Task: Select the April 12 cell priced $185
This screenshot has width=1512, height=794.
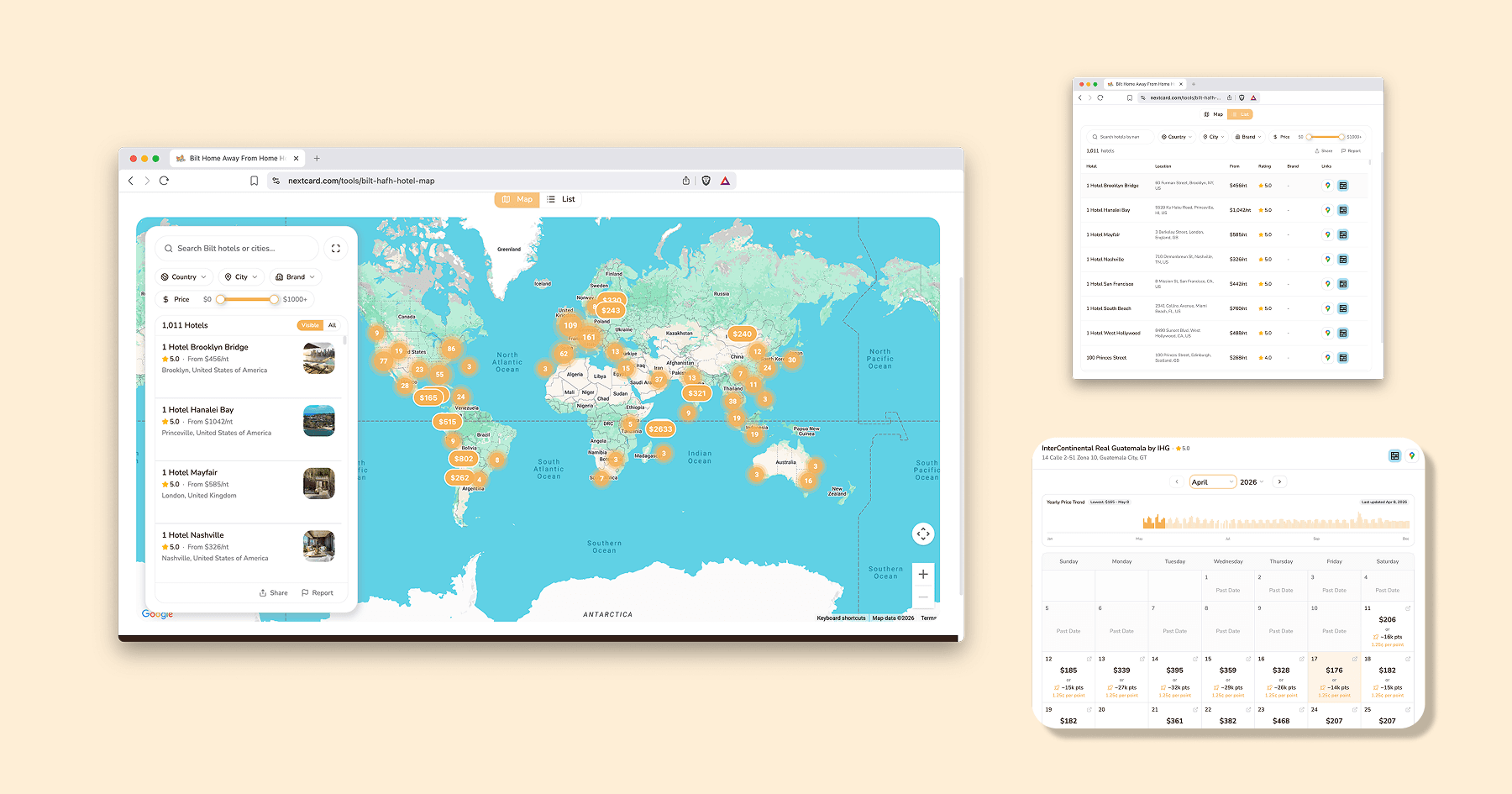Action: click(1068, 677)
